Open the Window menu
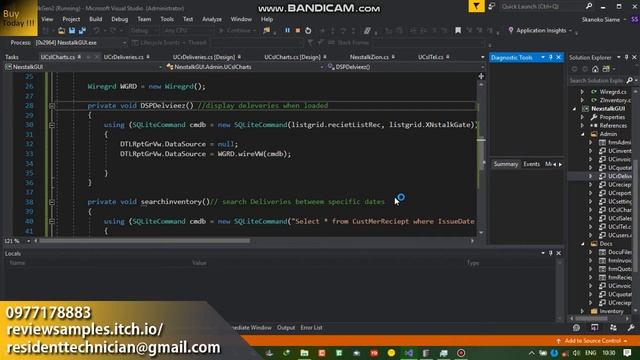This screenshot has width=640, height=360. pos(241,19)
